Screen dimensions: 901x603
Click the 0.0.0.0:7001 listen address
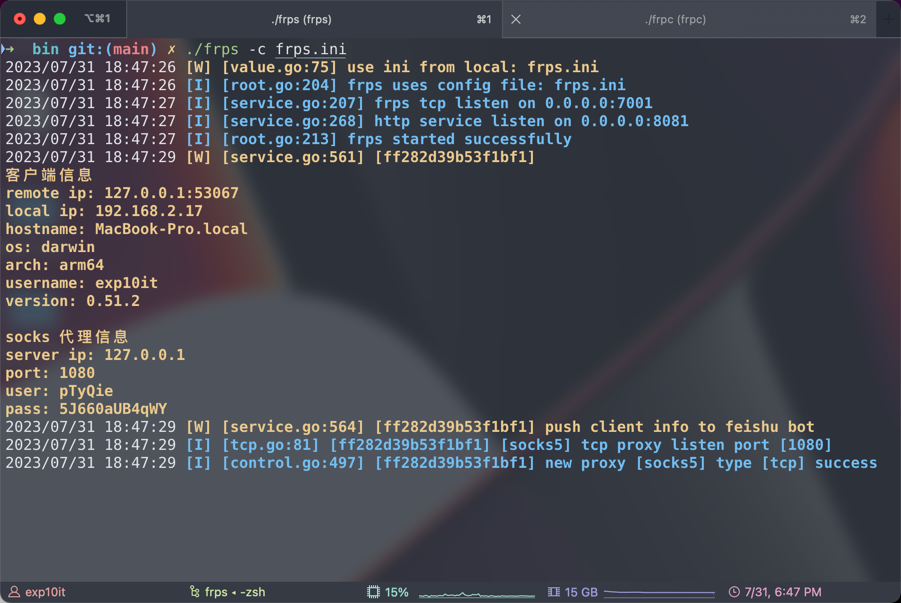click(599, 103)
